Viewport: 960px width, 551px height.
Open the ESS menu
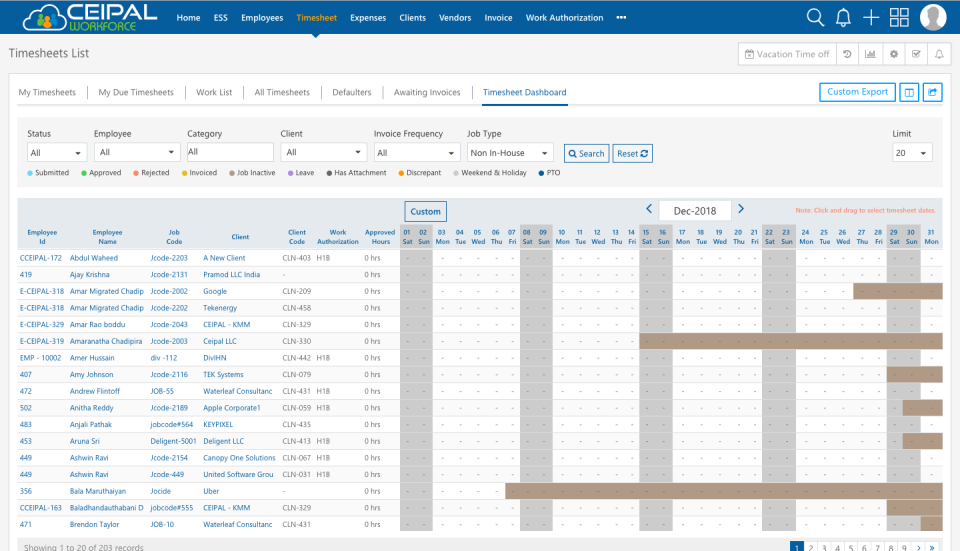(220, 18)
